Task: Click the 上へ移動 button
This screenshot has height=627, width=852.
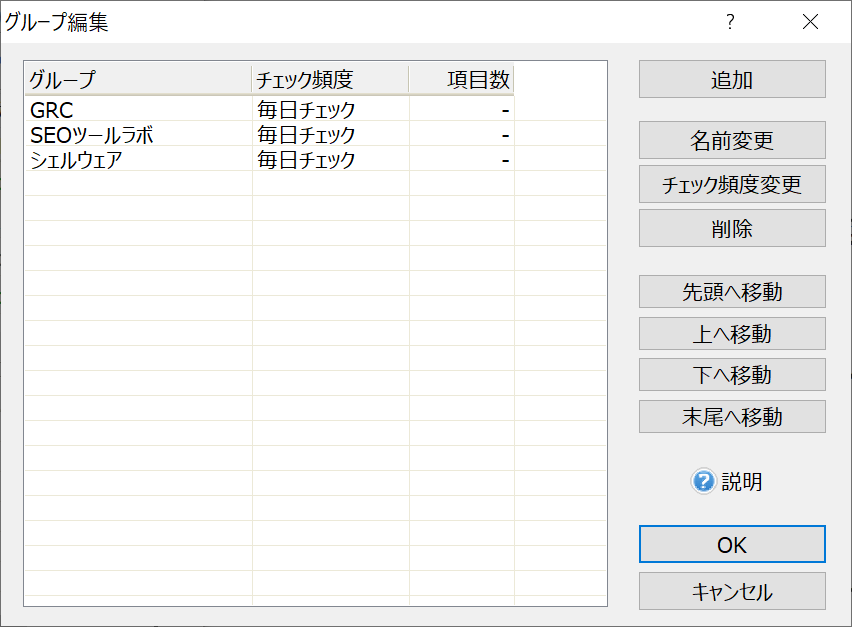Action: pyautogui.click(x=732, y=334)
